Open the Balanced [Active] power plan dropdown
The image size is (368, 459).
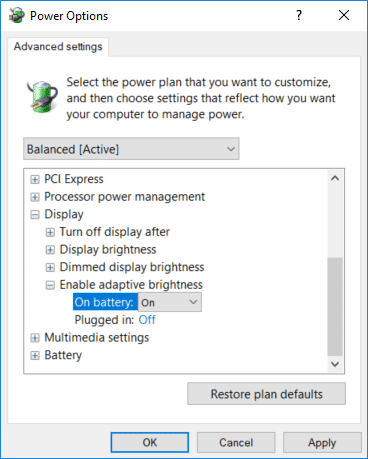pos(131,149)
